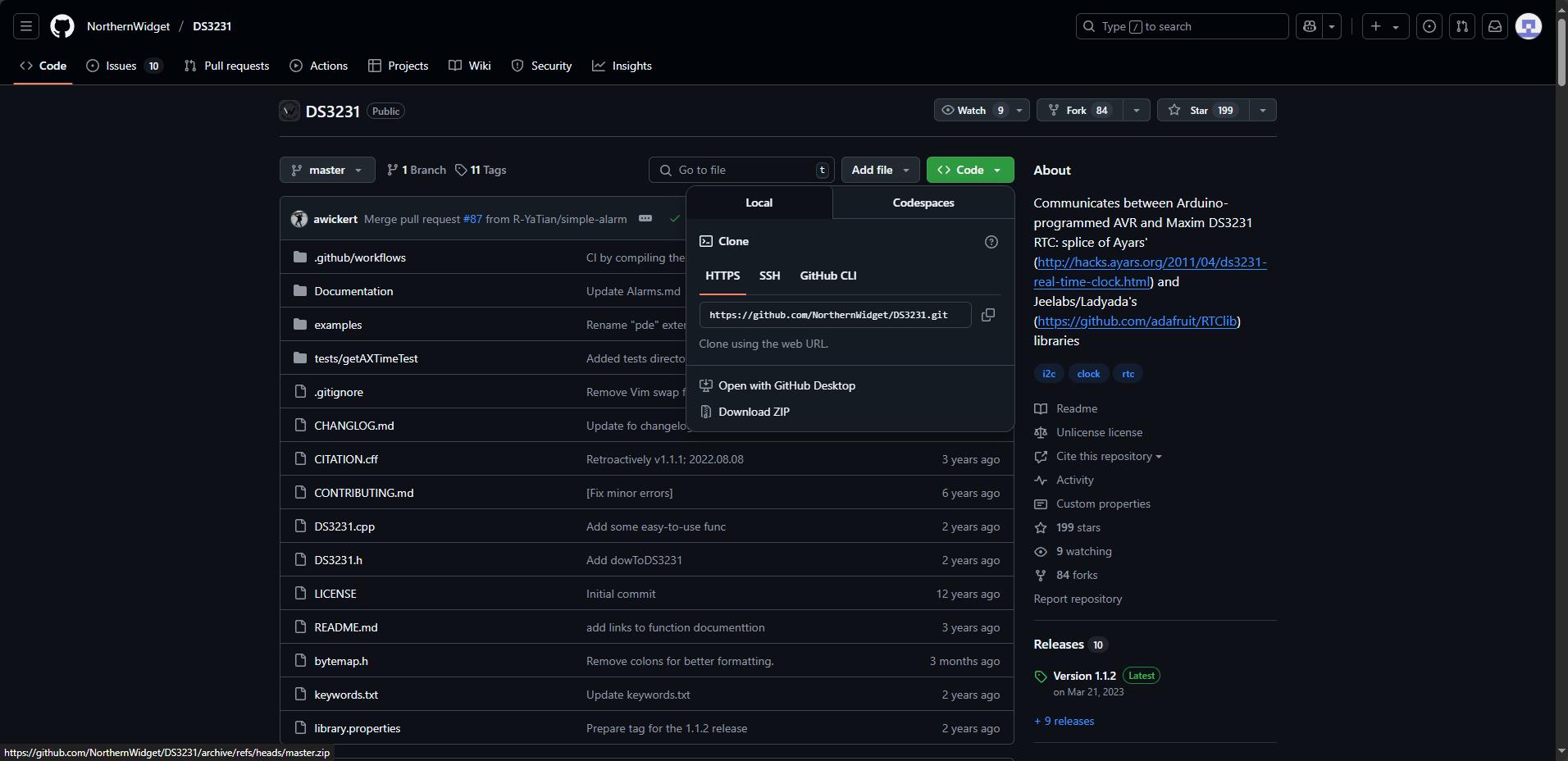Switch to the Issues tab
The height and width of the screenshot is (761, 1568).
(124, 66)
